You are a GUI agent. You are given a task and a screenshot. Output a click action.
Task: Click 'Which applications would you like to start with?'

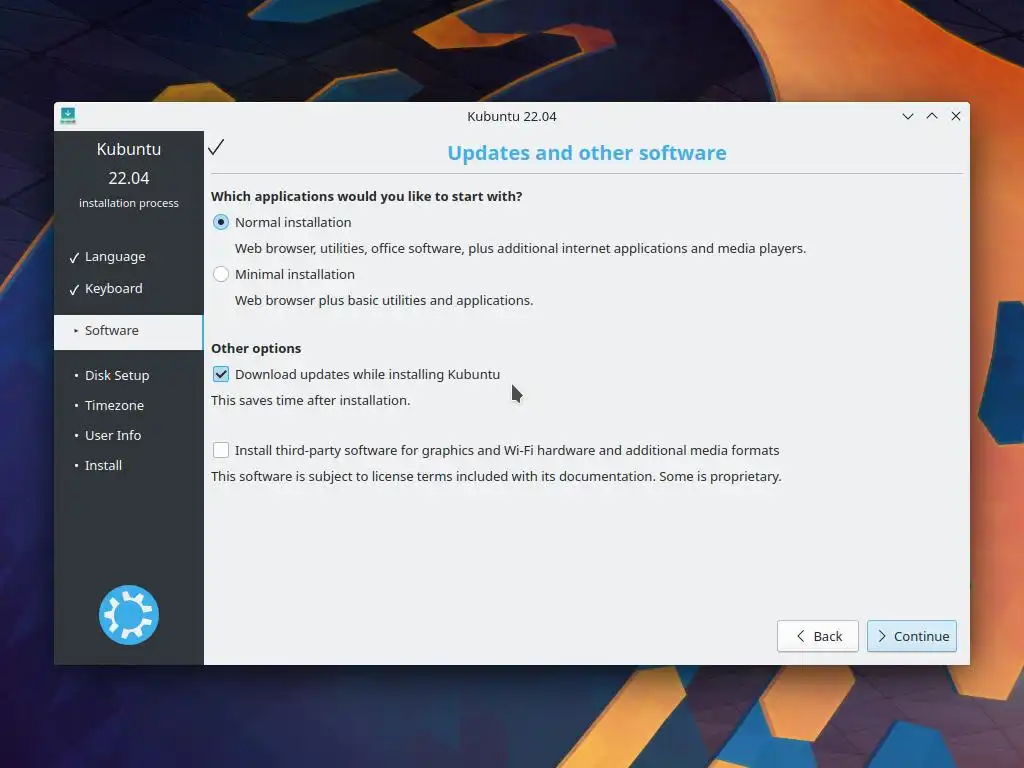(366, 197)
